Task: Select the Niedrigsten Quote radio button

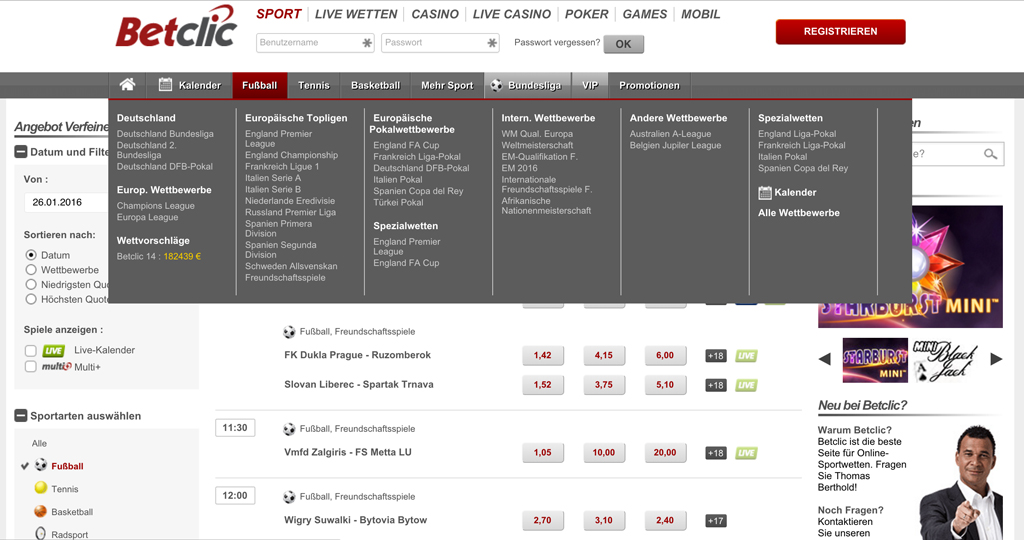Action: coord(31,285)
